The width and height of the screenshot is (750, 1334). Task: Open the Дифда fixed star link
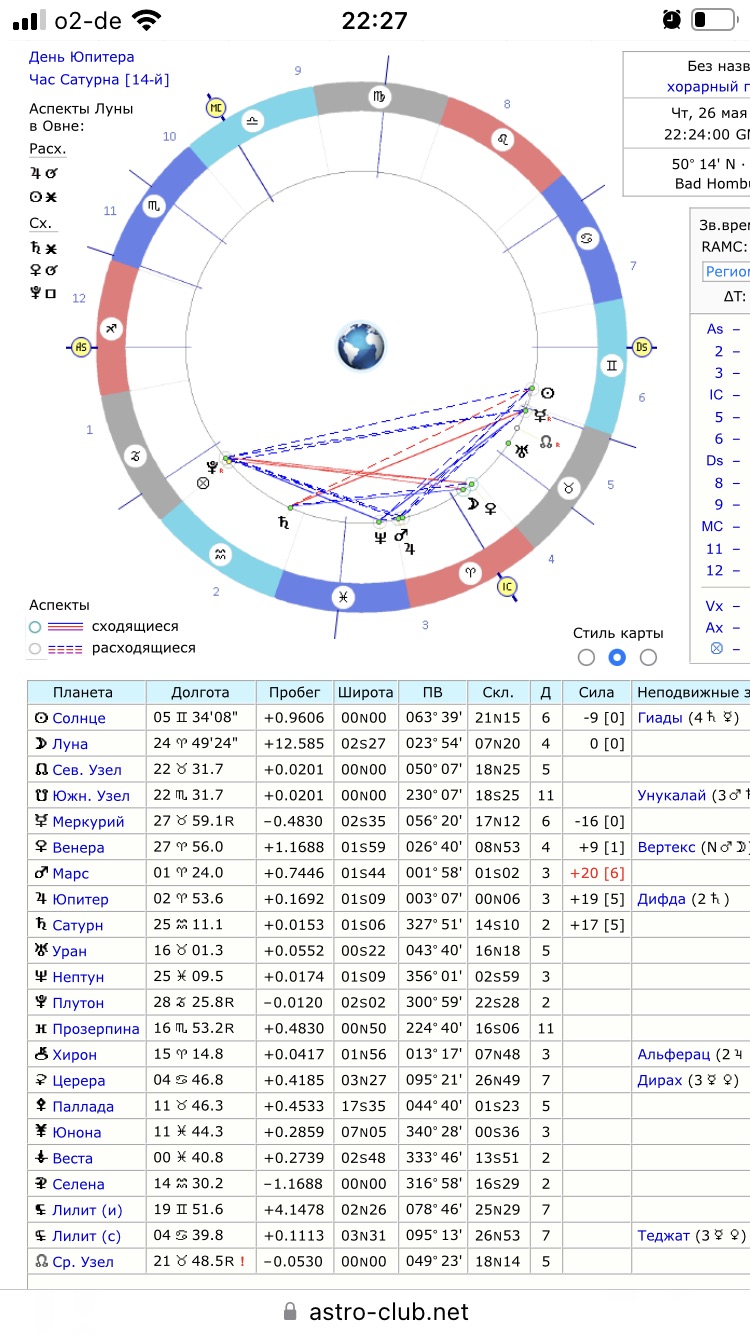[x=662, y=899]
